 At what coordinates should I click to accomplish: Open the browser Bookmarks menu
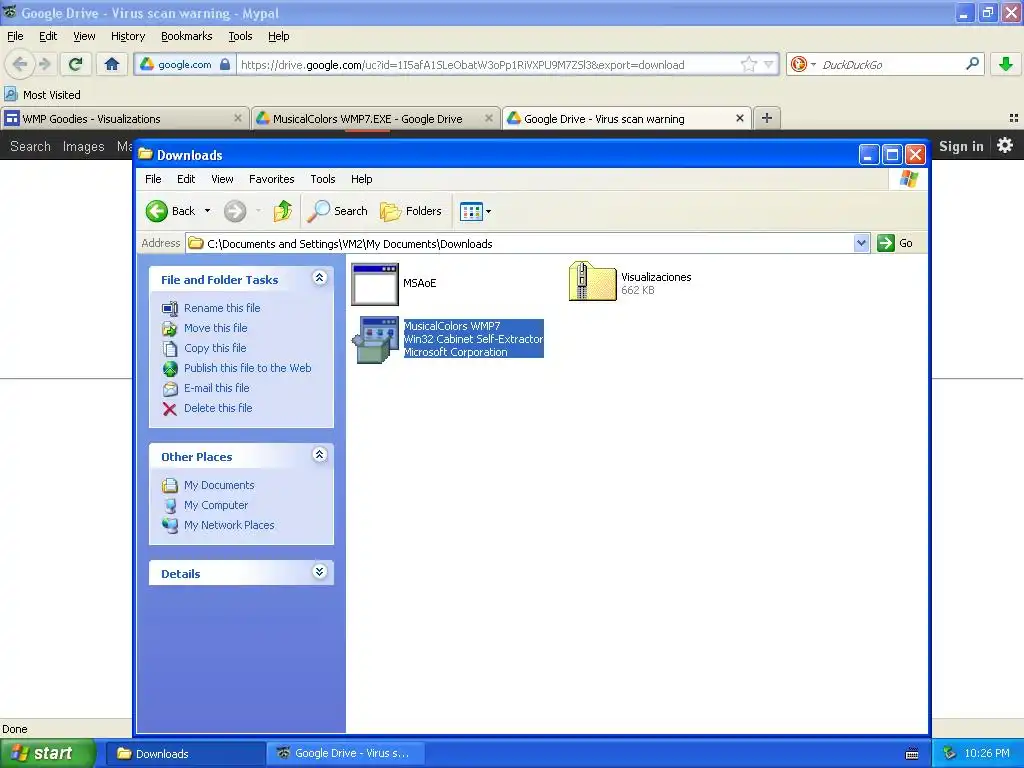(187, 36)
